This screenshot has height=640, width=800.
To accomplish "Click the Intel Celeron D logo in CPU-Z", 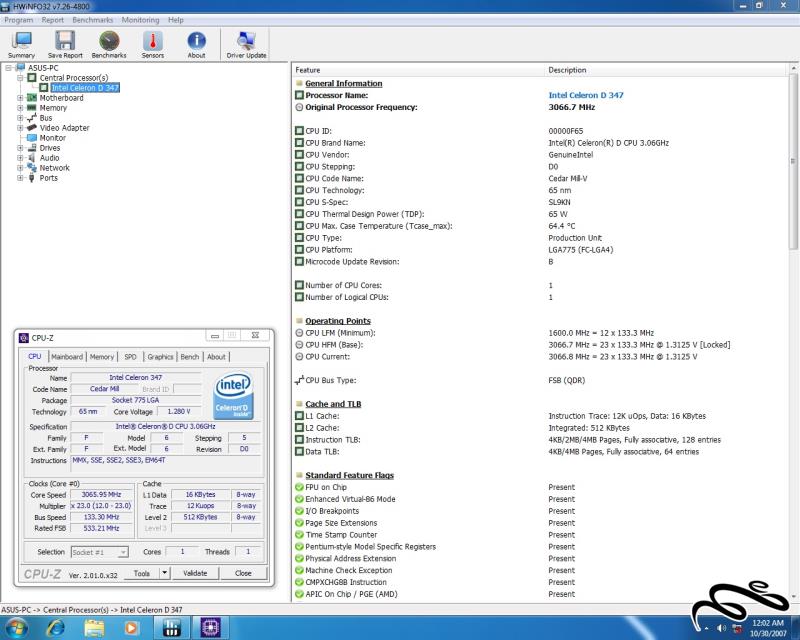I will pos(234,396).
